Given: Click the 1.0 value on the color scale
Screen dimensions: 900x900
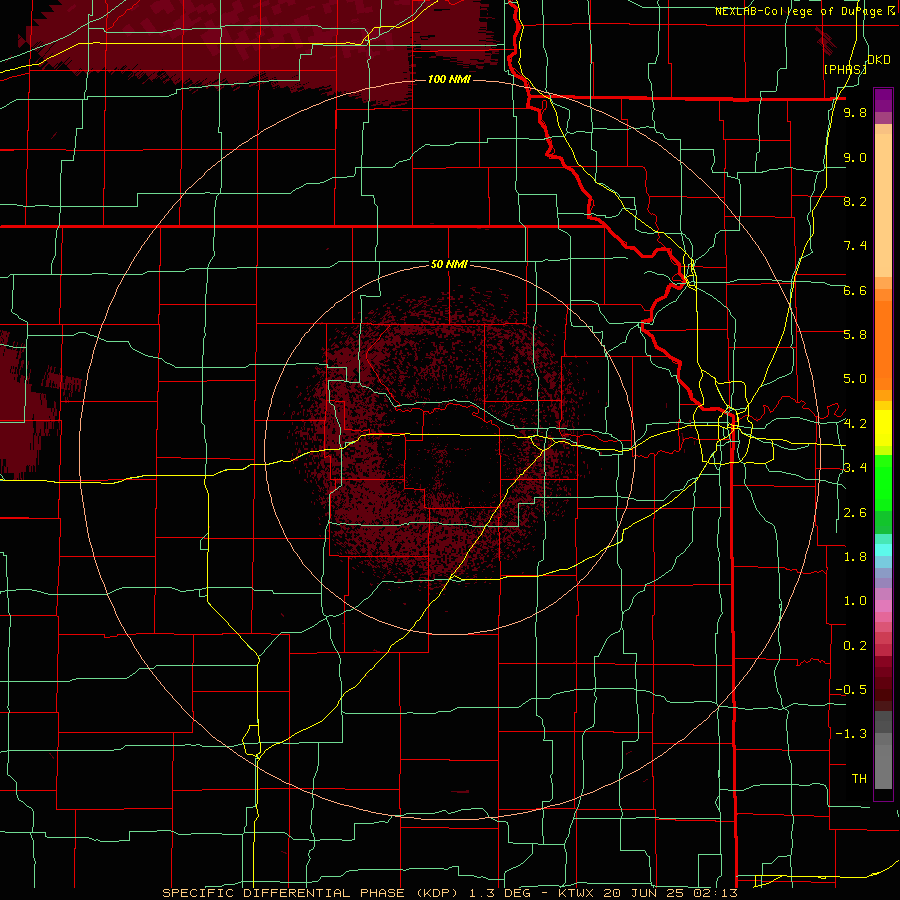Looking at the screenshot, I should point(855,600).
